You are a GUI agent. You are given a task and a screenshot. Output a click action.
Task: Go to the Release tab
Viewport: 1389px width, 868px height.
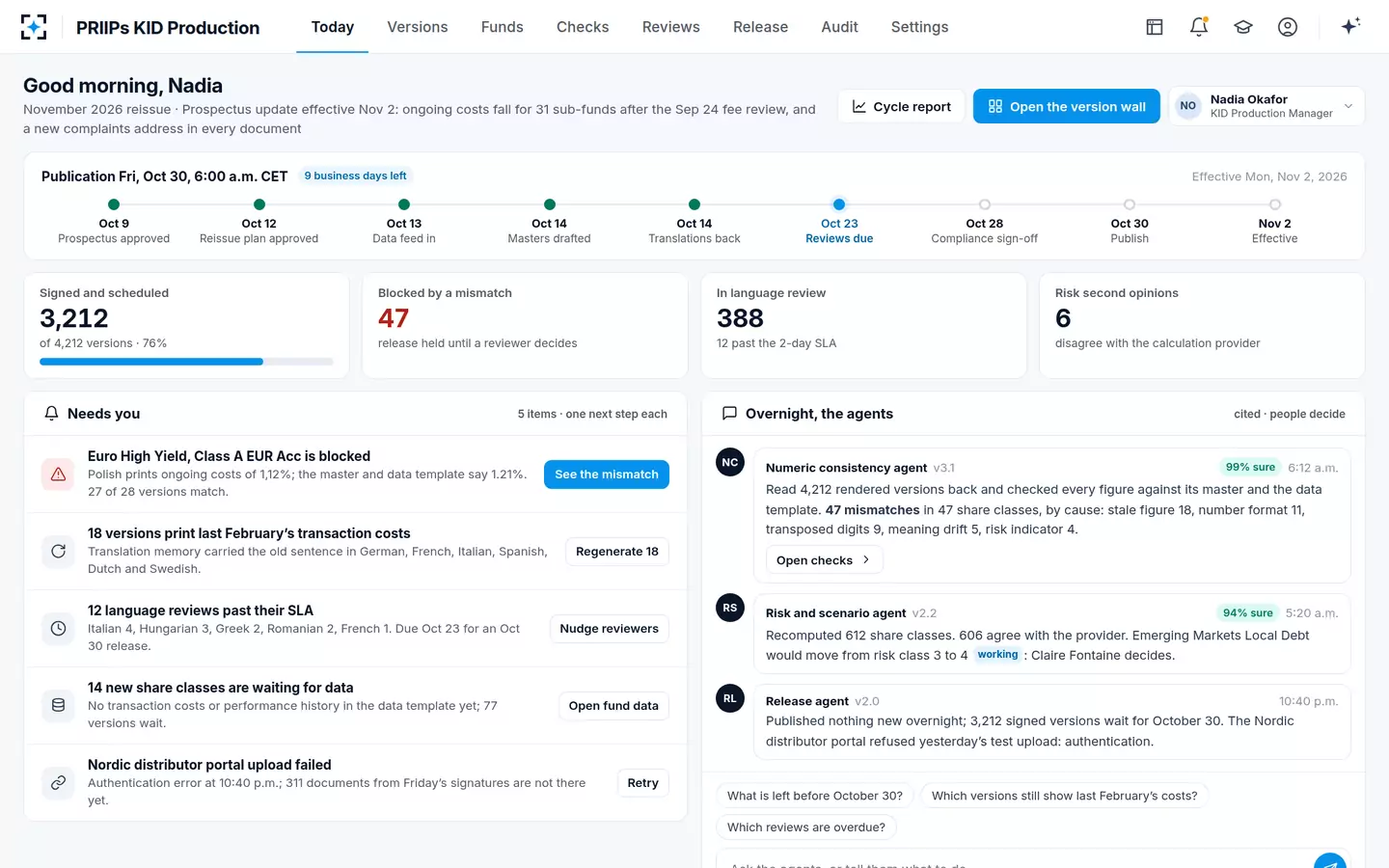(x=760, y=27)
